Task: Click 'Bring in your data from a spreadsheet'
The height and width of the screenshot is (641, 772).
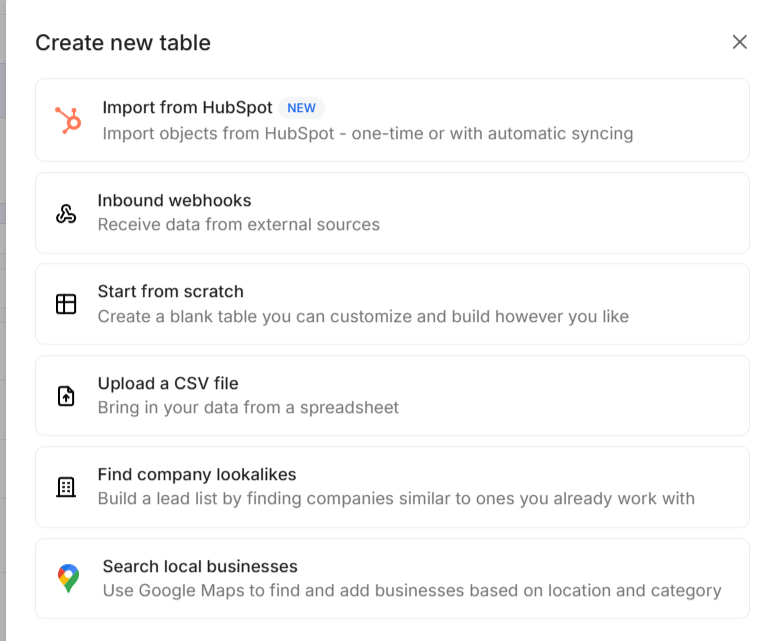Action: (x=248, y=408)
